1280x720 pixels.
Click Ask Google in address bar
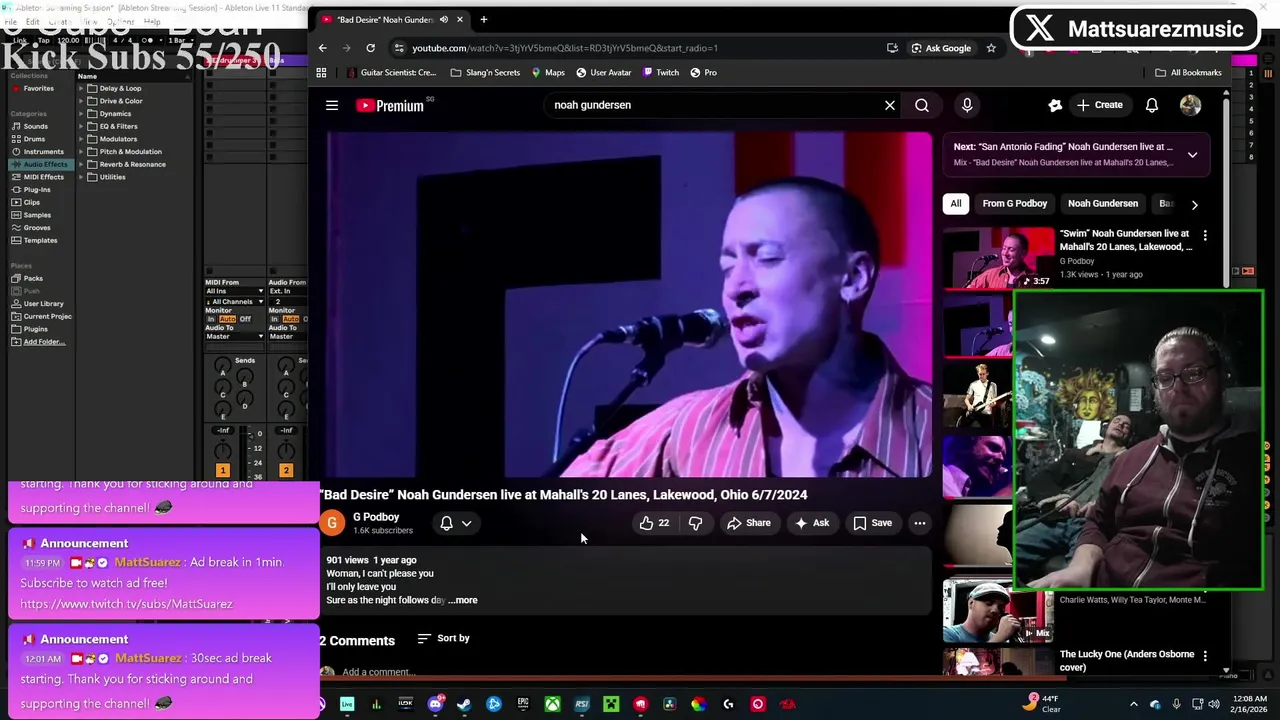[x=941, y=48]
